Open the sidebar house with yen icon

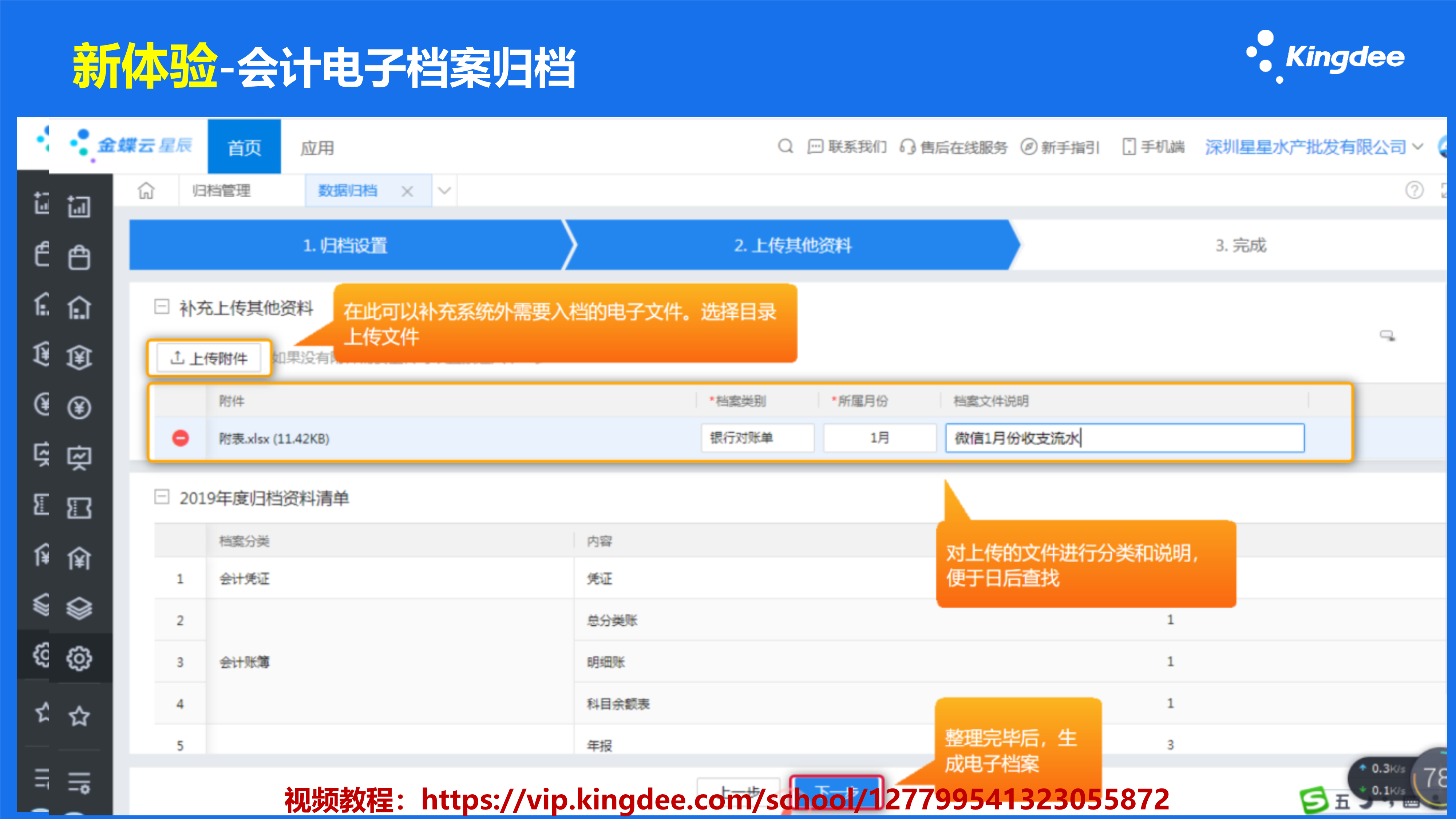click(x=79, y=558)
